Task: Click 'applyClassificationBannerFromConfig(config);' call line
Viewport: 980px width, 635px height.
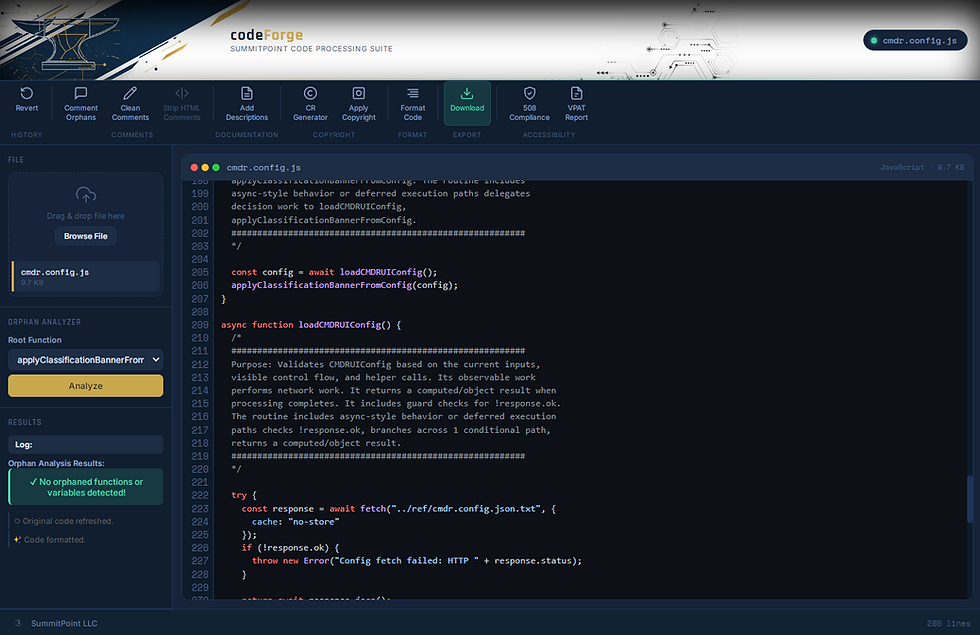Action: (x=344, y=285)
